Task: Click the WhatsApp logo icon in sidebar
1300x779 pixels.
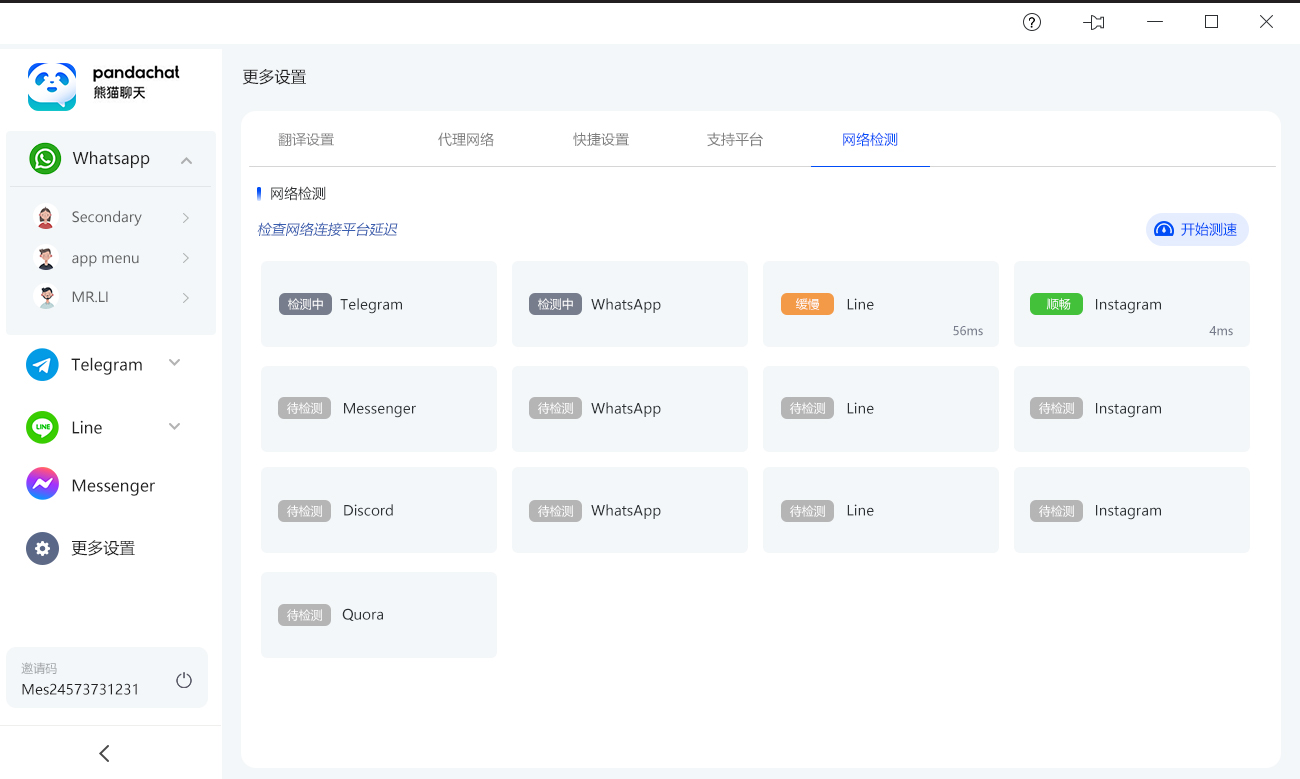Action: pyautogui.click(x=45, y=159)
